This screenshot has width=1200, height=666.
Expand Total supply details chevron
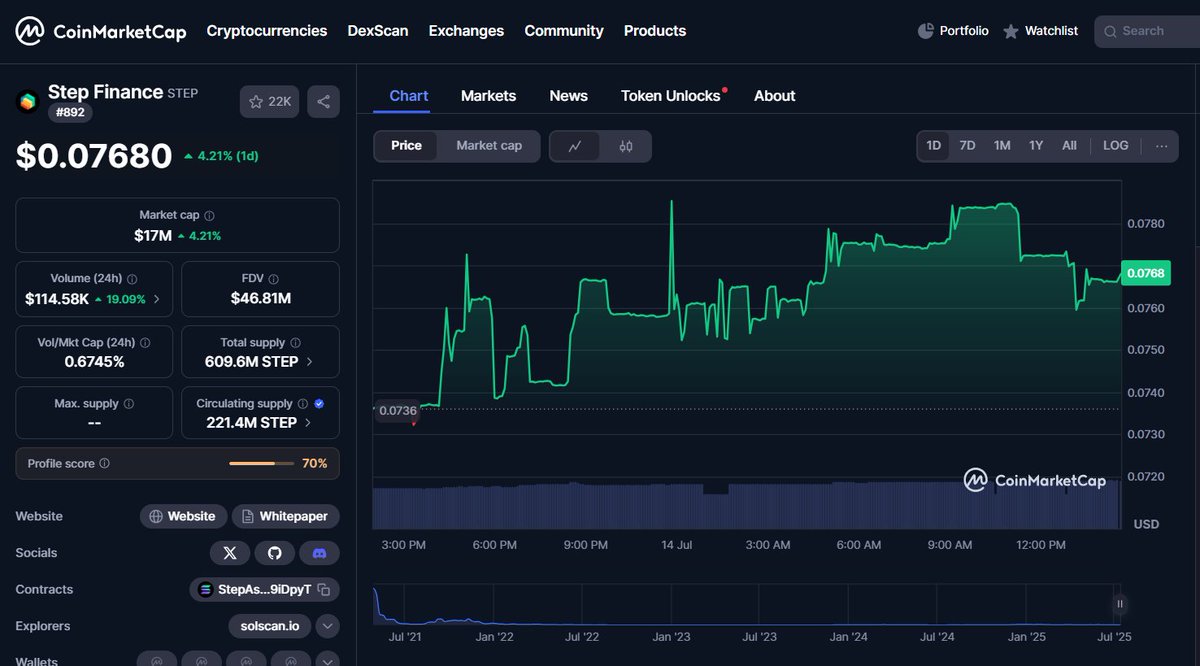(309, 362)
